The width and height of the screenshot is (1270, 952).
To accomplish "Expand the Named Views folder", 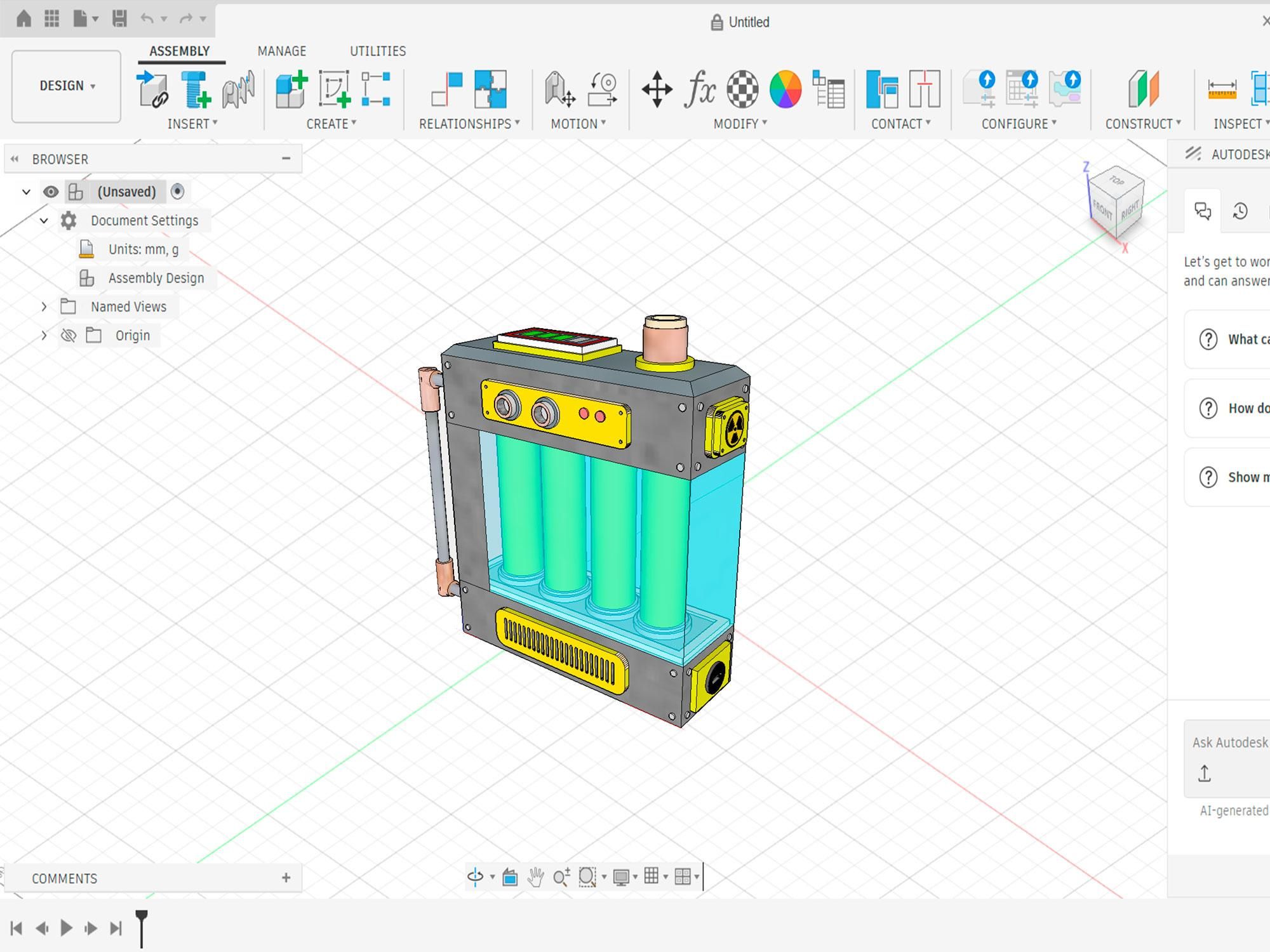I will (x=44, y=307).
